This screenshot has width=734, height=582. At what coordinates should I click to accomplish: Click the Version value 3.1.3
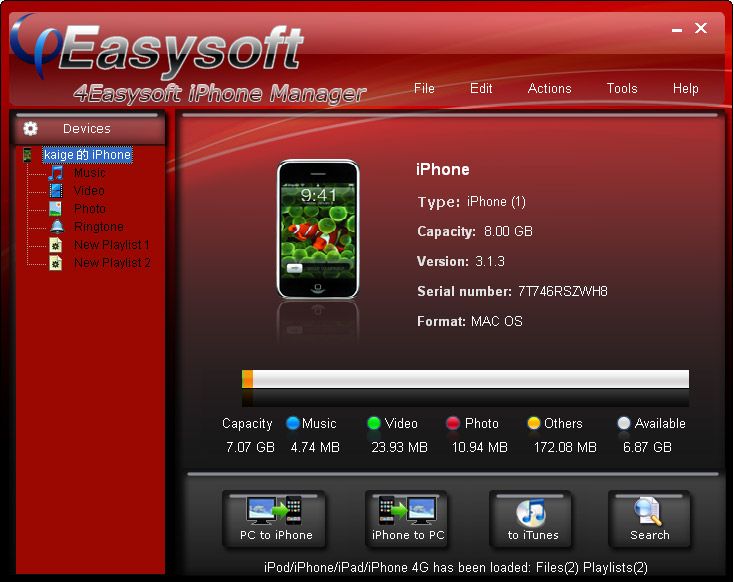coord(490,261)
